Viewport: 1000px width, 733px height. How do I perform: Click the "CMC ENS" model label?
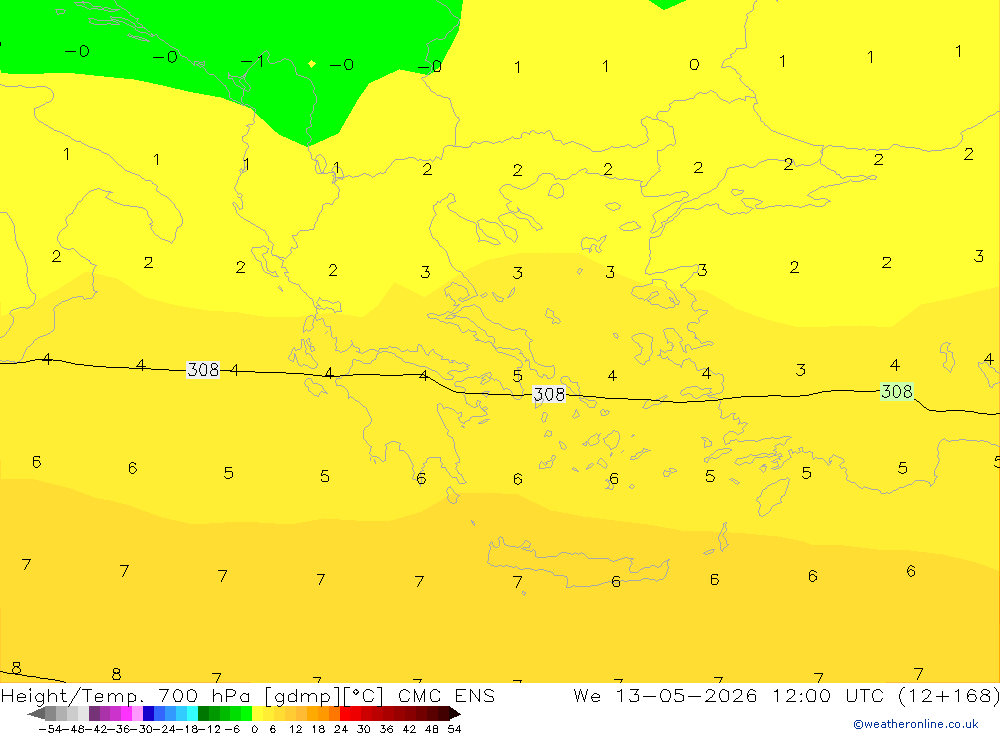tap(446, 696)
